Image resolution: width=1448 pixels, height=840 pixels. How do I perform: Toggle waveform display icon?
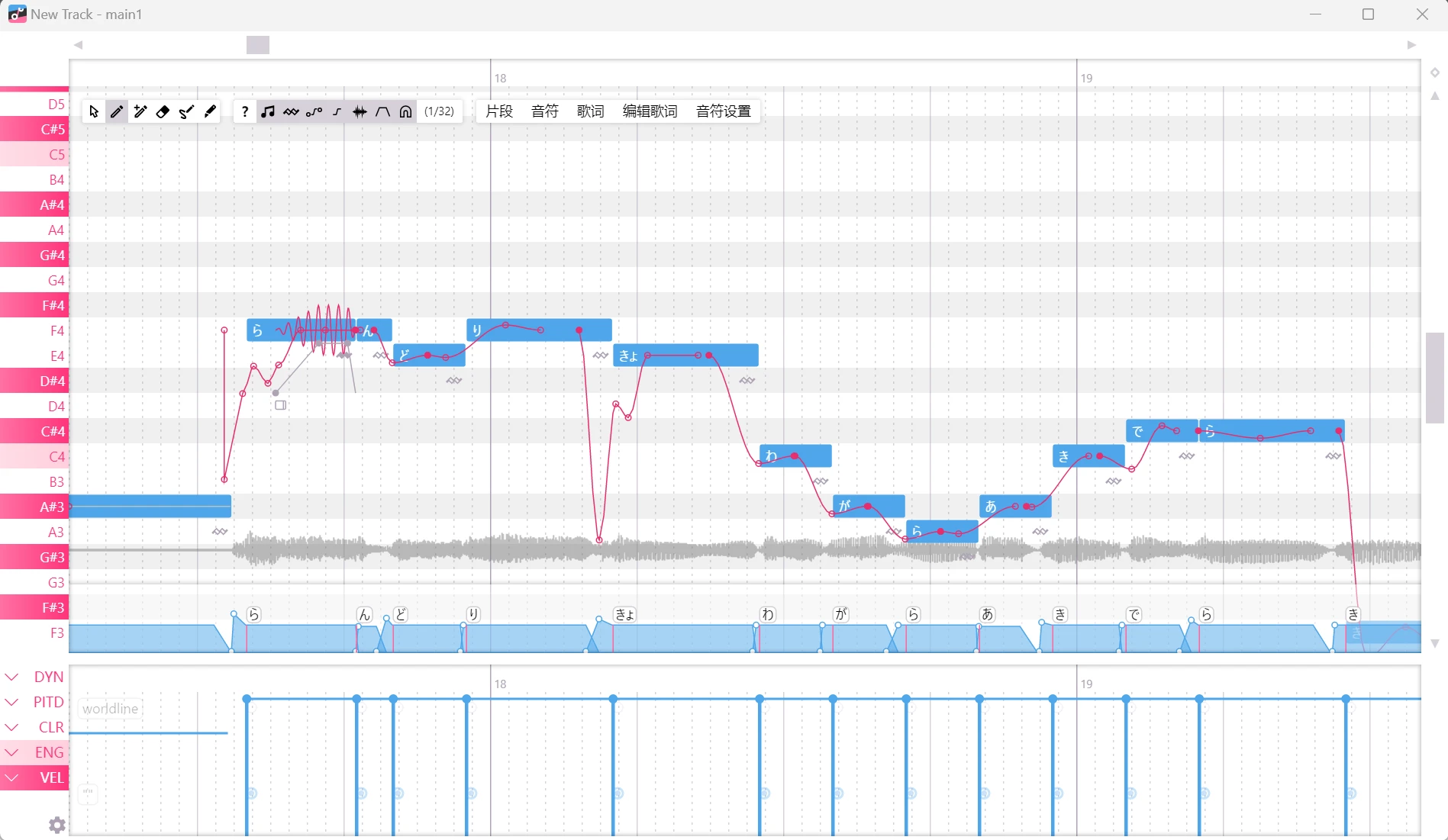click(x=360, y=111)
